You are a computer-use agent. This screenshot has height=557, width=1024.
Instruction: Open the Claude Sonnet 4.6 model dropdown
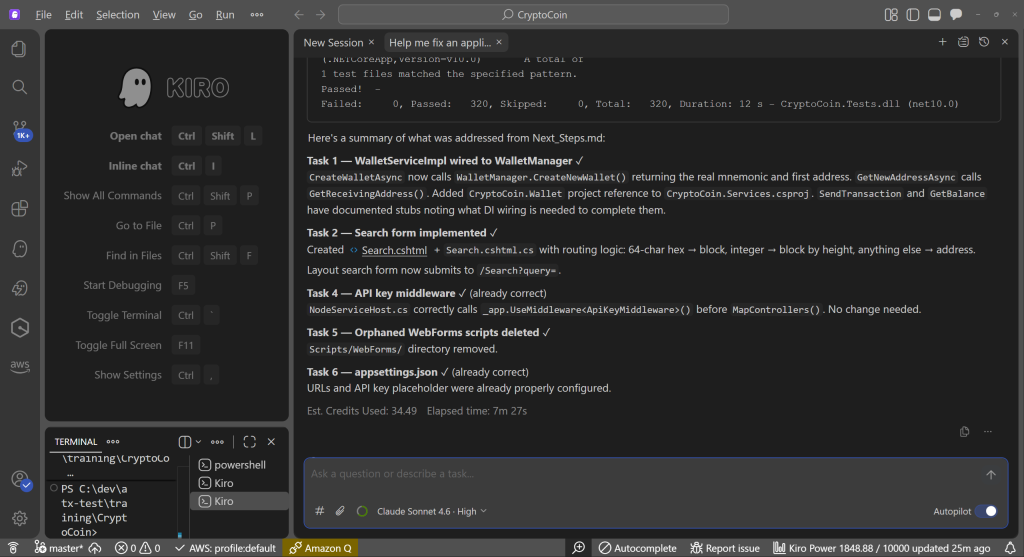[x=432, y=511]
